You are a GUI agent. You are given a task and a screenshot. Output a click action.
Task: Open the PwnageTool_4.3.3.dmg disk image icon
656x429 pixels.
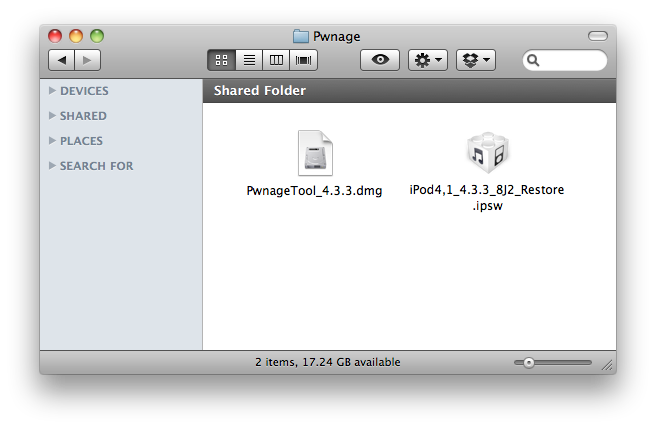click(315, 153)
